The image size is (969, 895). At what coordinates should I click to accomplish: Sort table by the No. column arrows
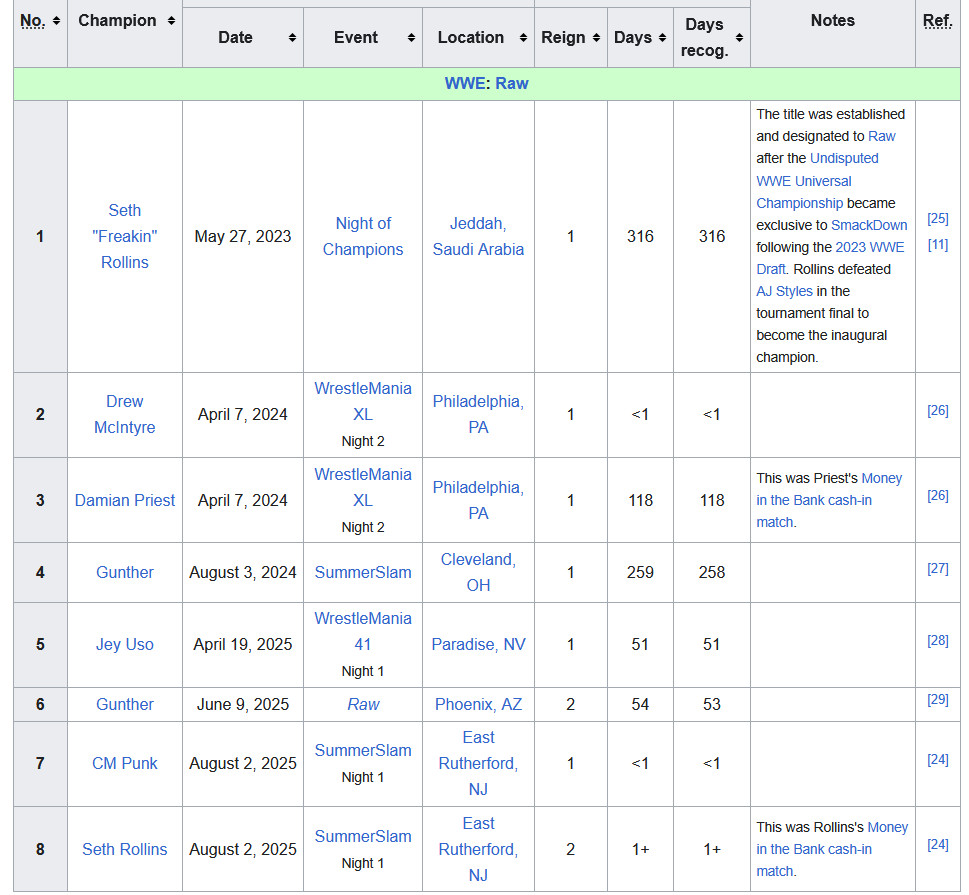point(56,21)
